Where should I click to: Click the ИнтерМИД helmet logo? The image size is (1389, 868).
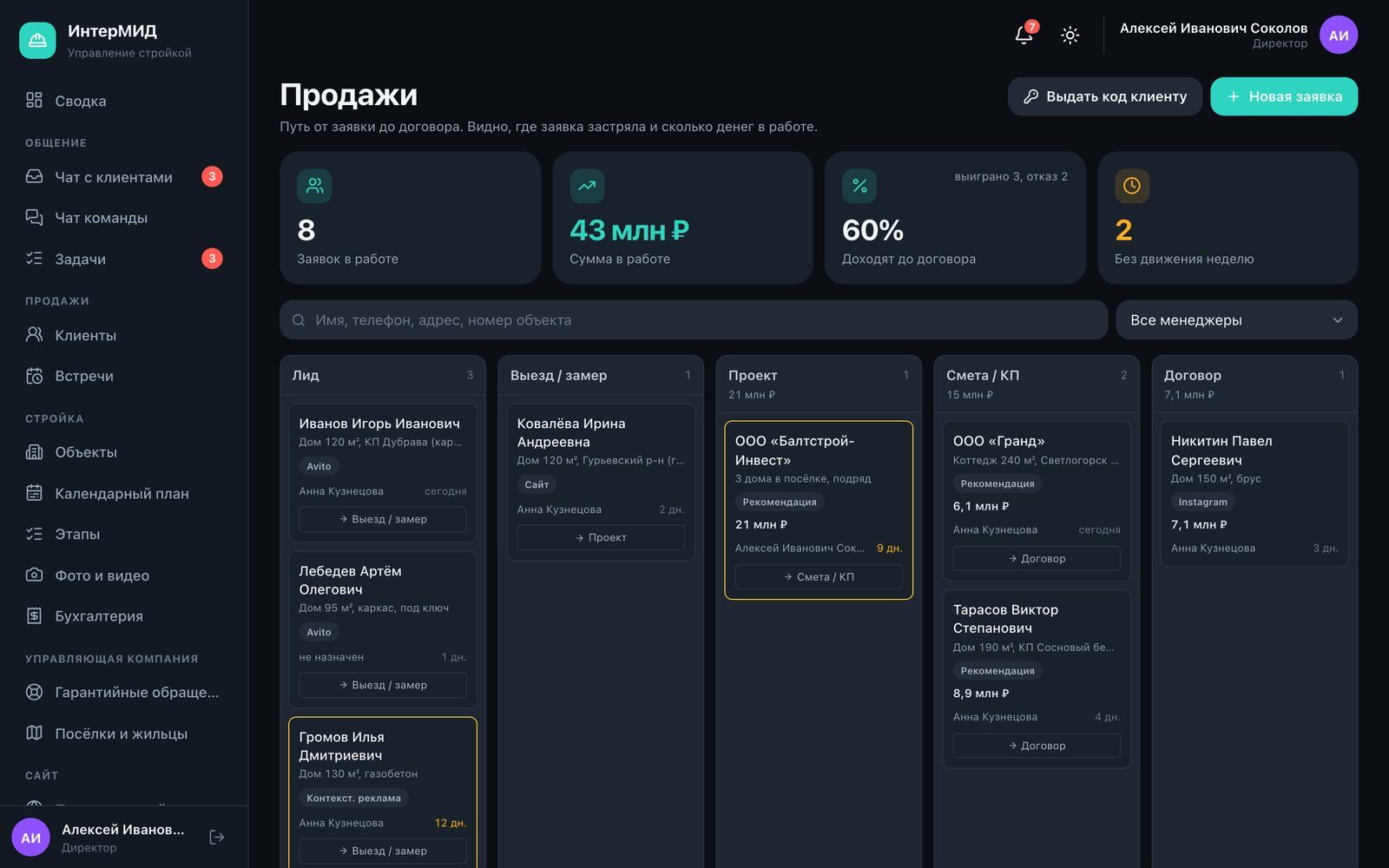click(x=37, y=41)
